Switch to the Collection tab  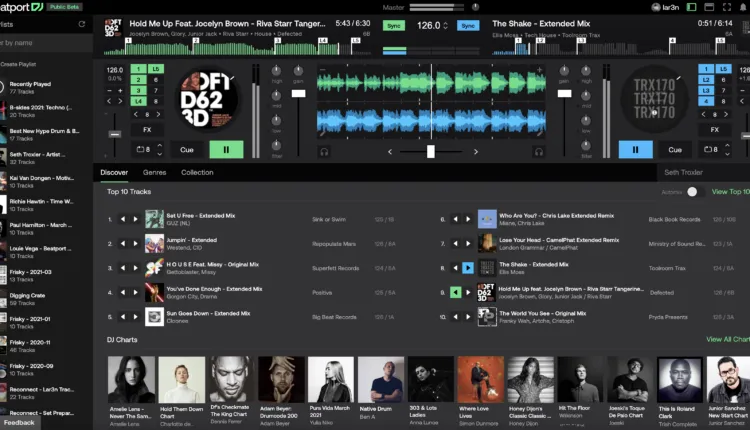pos(197,173)
